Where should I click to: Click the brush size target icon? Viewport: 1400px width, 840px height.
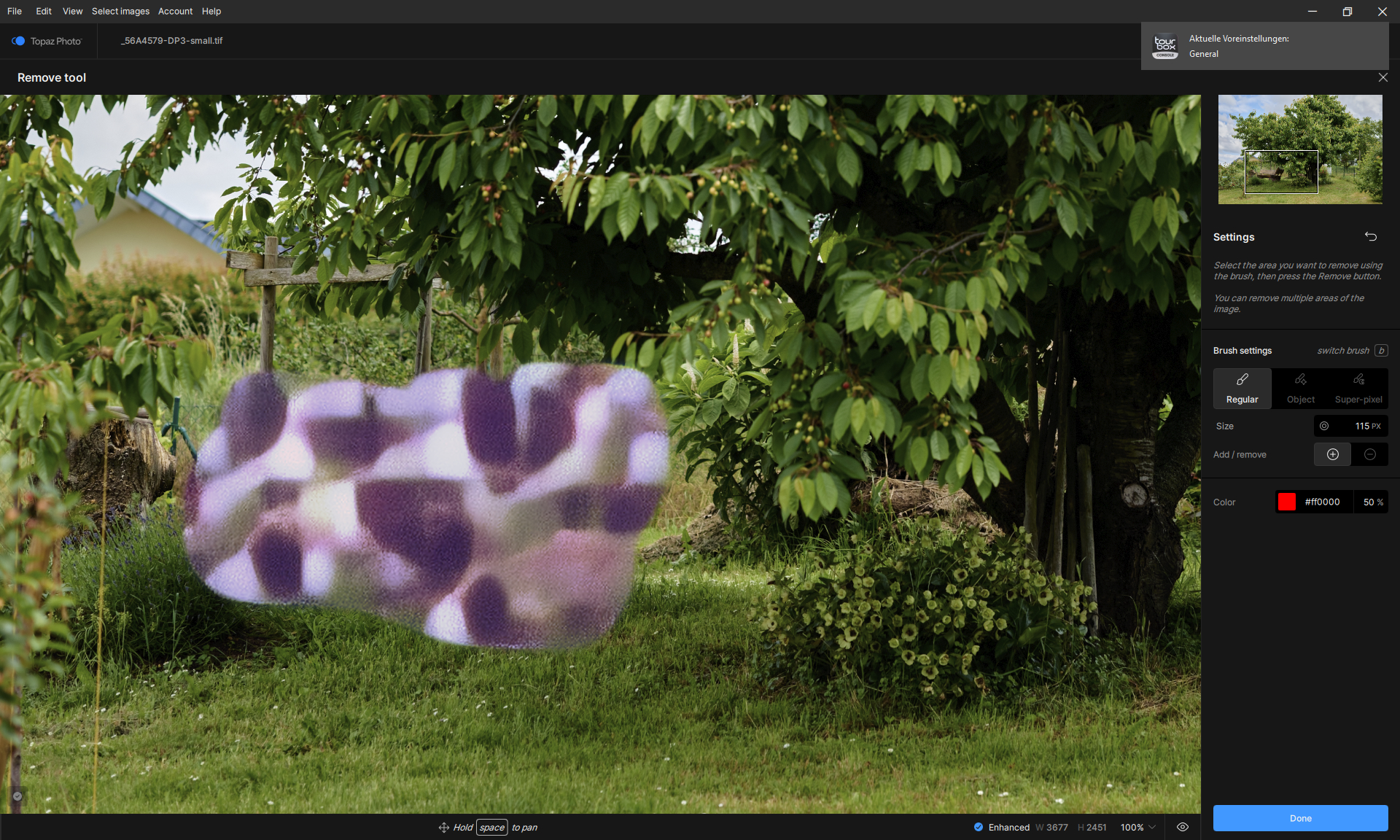[1324, 426]
